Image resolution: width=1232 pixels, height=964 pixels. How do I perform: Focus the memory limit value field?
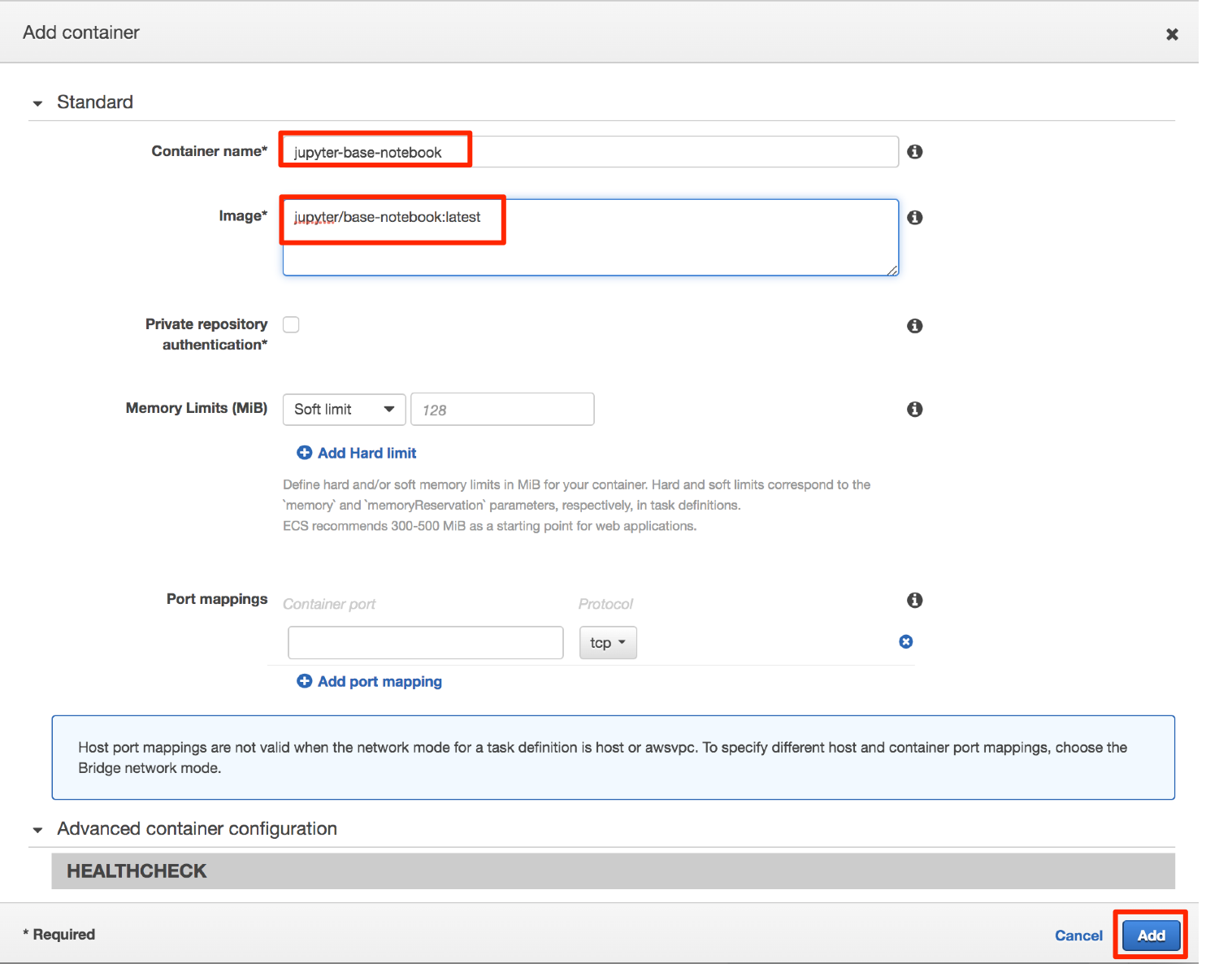[x=503, y=410]
